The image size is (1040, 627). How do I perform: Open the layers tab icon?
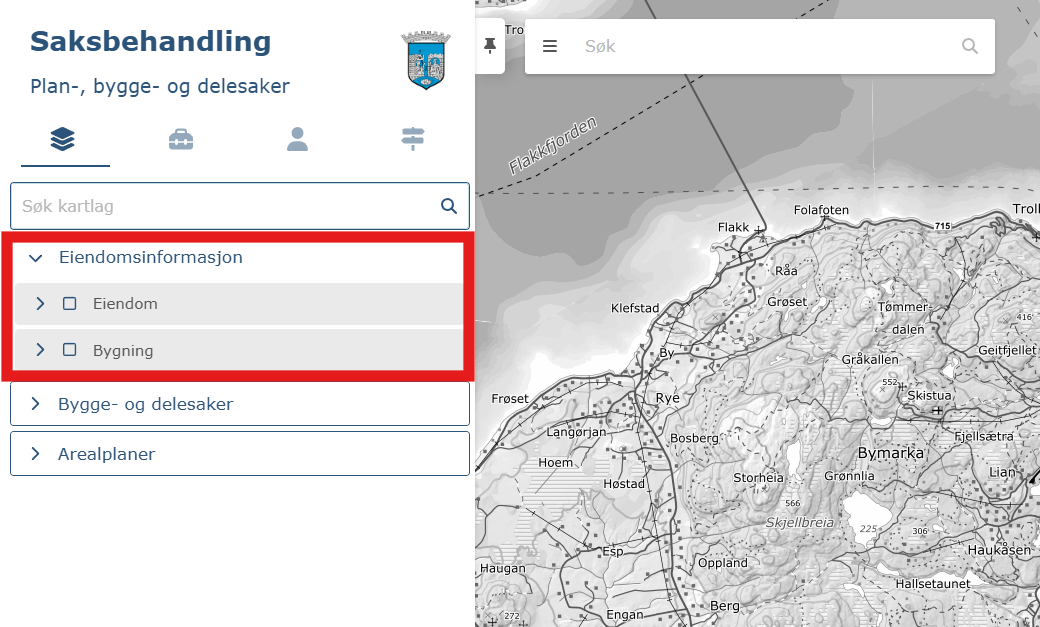pyautogui.click(x=63, y=139)
